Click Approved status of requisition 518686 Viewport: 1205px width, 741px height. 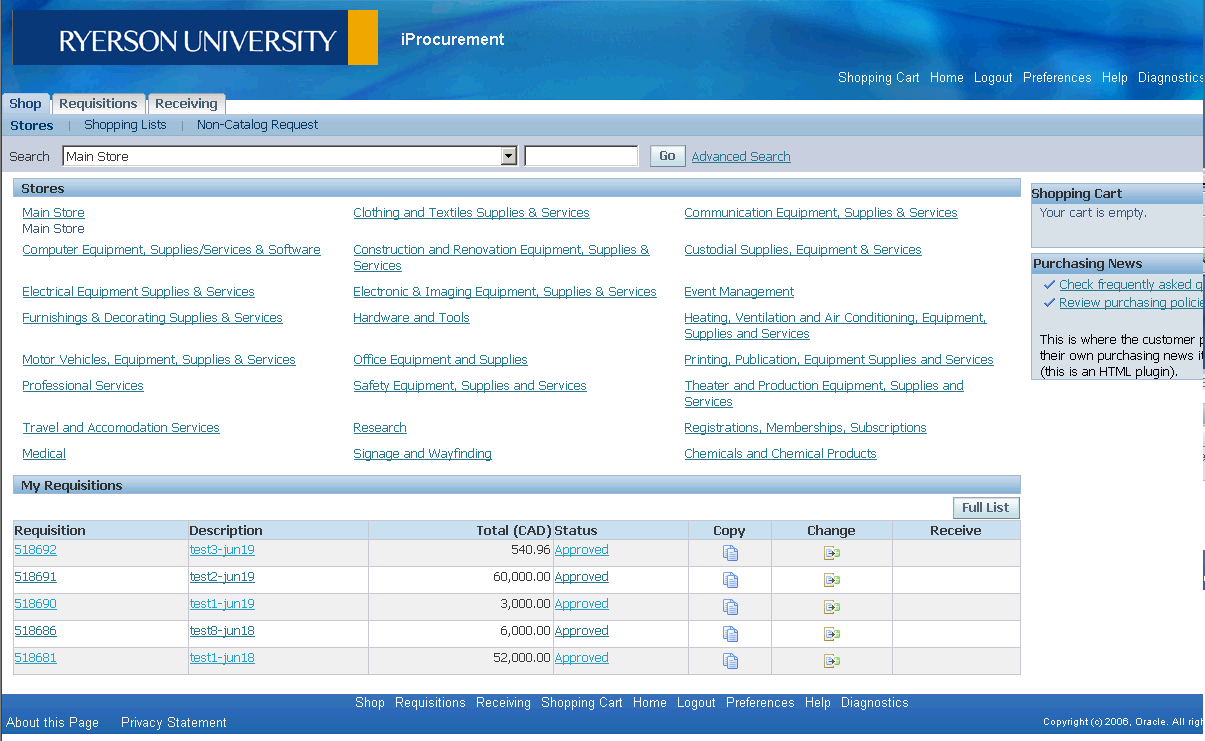581,631
